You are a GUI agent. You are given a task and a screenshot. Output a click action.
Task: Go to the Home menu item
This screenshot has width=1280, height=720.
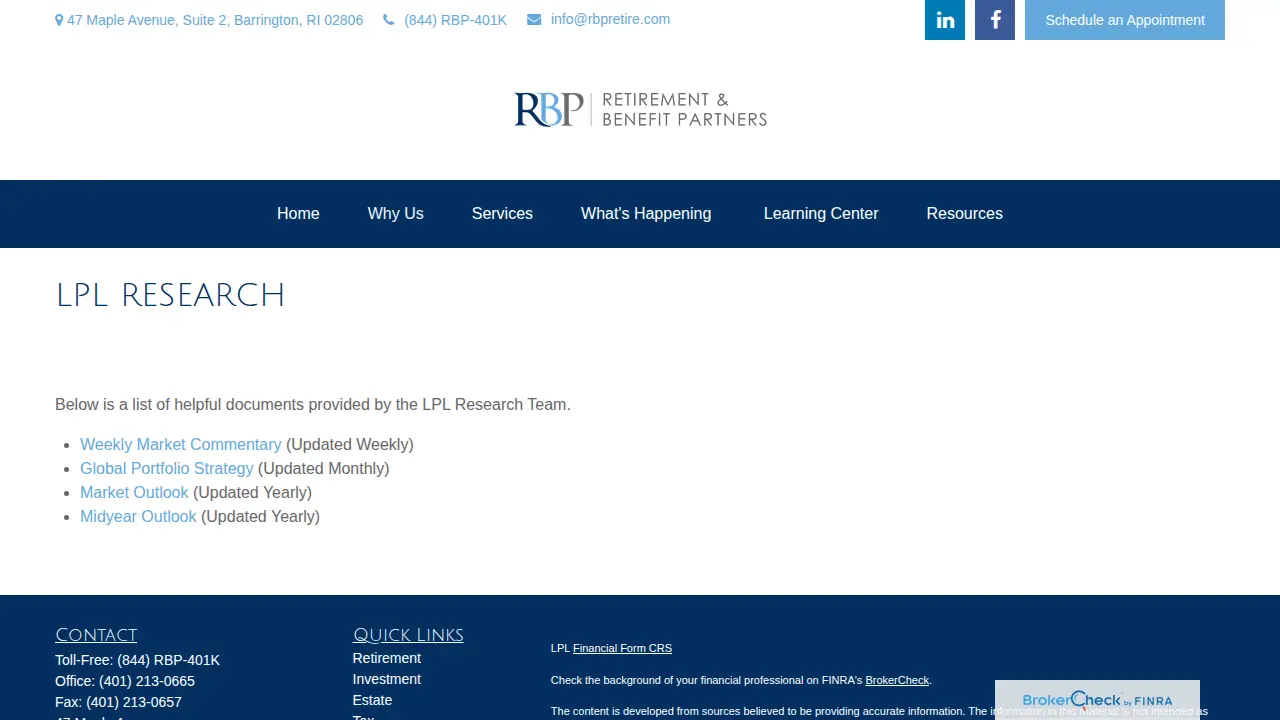point(298,213)
